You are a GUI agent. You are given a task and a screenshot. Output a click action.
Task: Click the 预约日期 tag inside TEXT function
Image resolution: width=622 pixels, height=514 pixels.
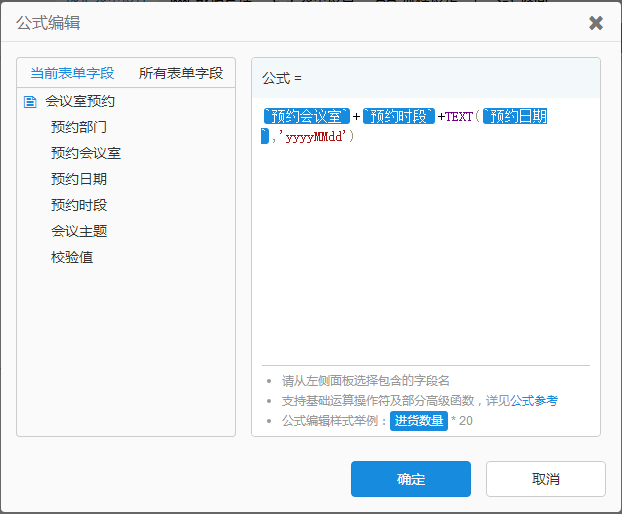coord(514,117)
